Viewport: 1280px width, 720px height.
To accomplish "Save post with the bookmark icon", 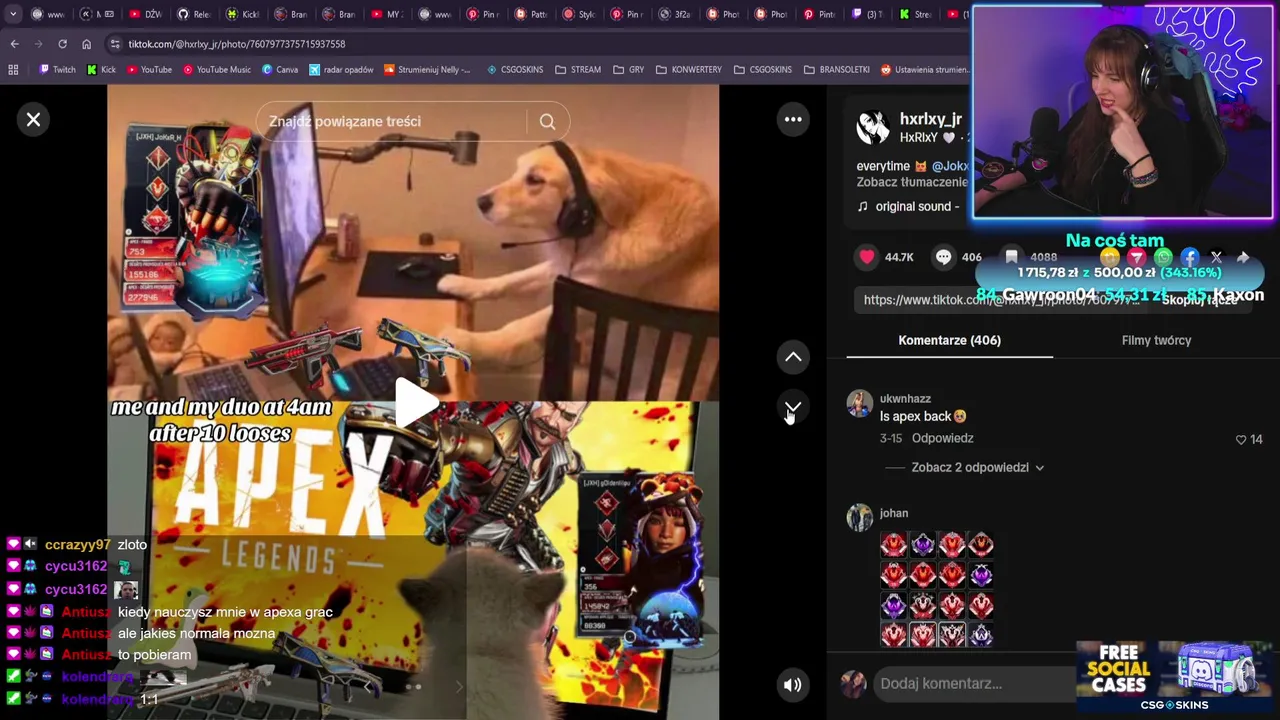I will click(1012, 257).
